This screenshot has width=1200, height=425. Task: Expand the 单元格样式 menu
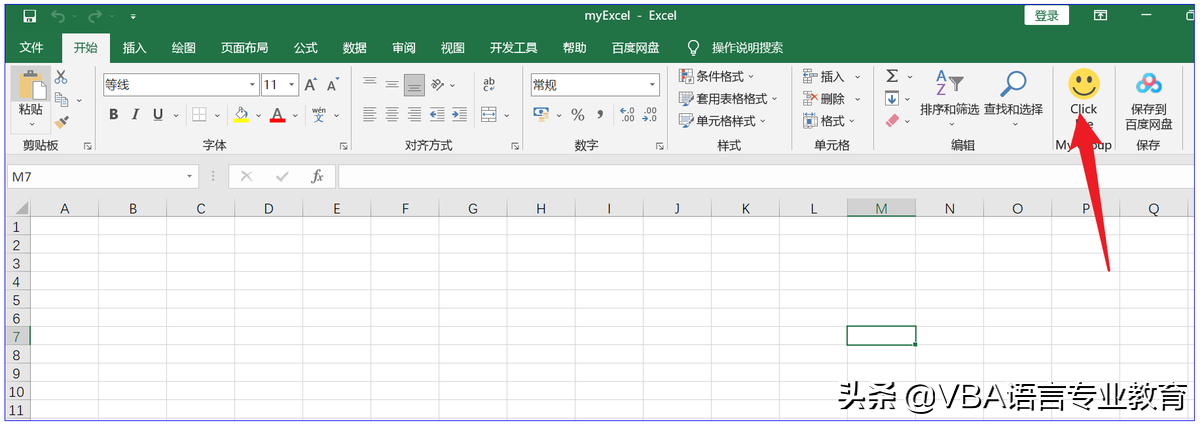coord(723,121)
